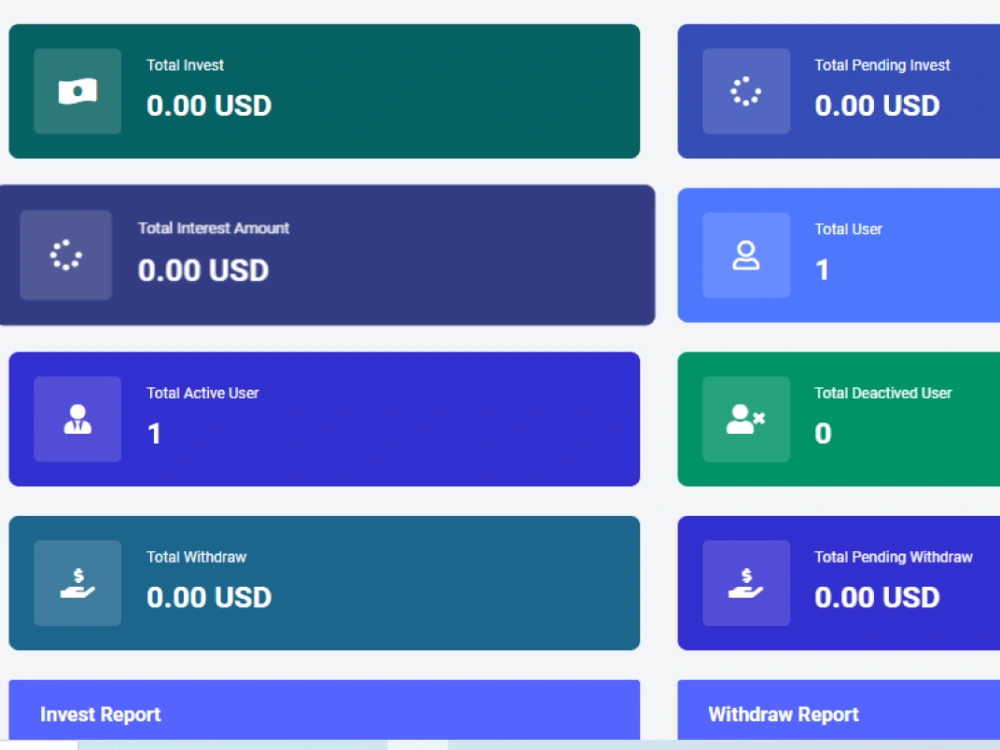Select the 'Total Pending Withdraw' label

tap(893, 557)
